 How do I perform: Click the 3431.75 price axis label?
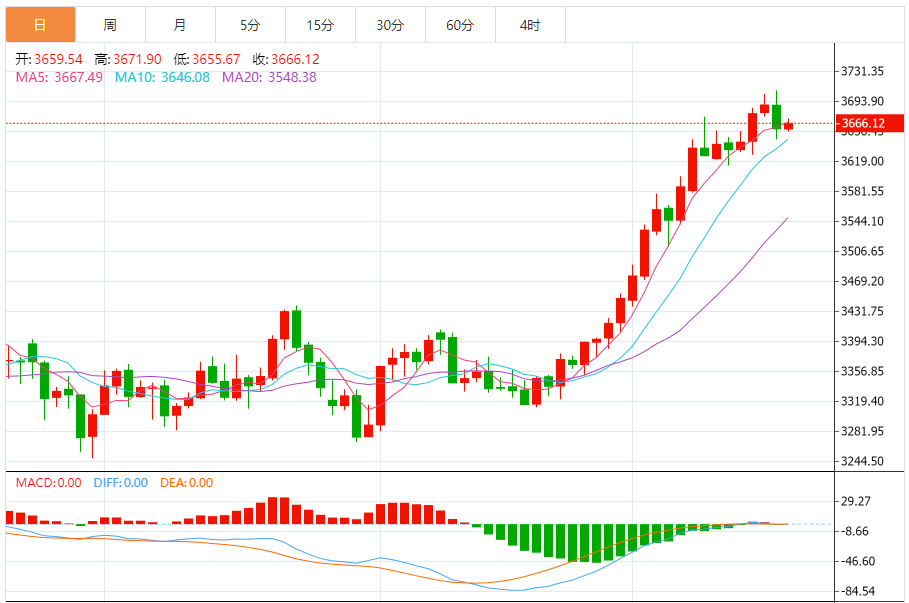click(x=863, y=311)
